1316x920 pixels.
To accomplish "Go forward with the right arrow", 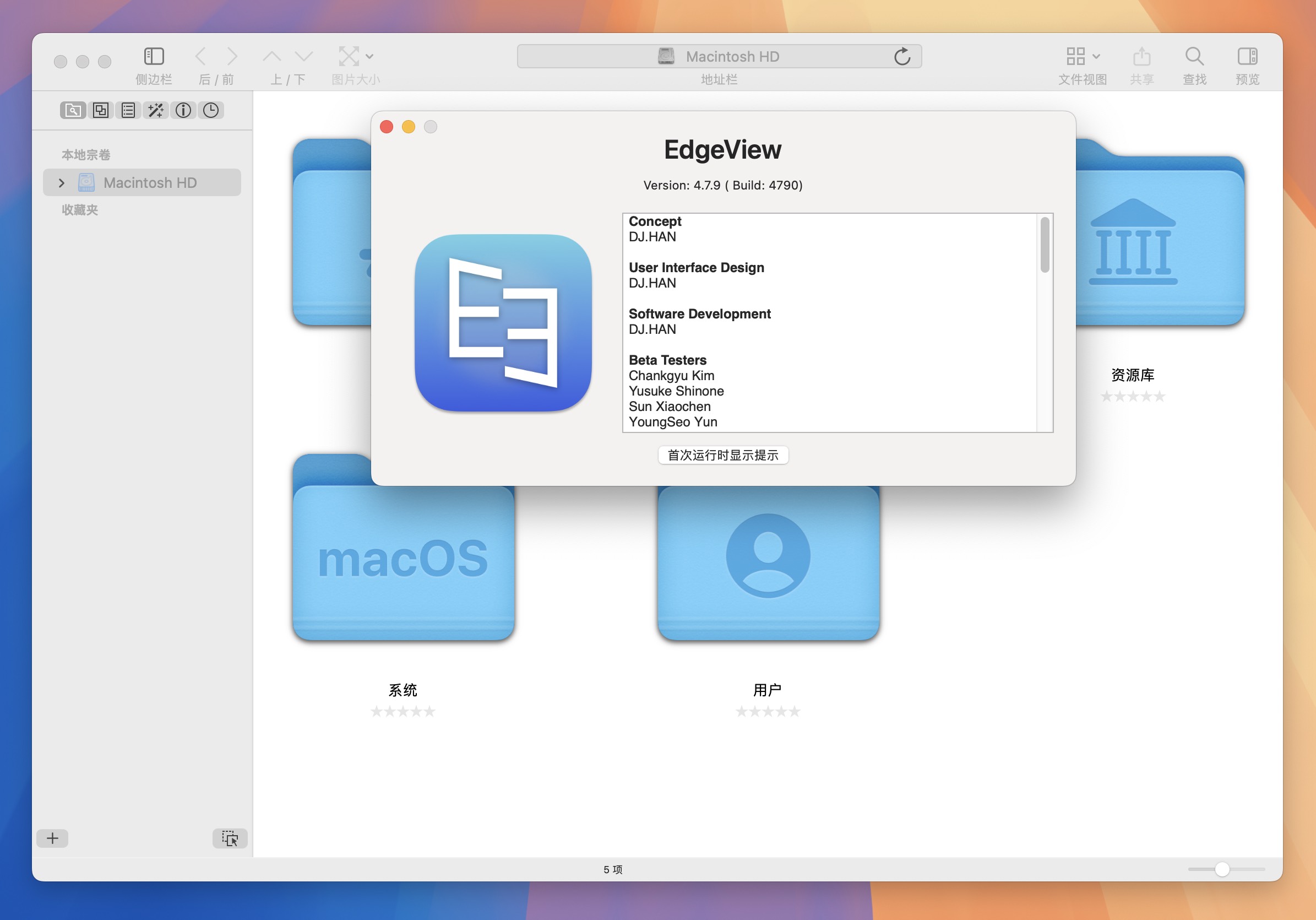I will pos(232,56).
